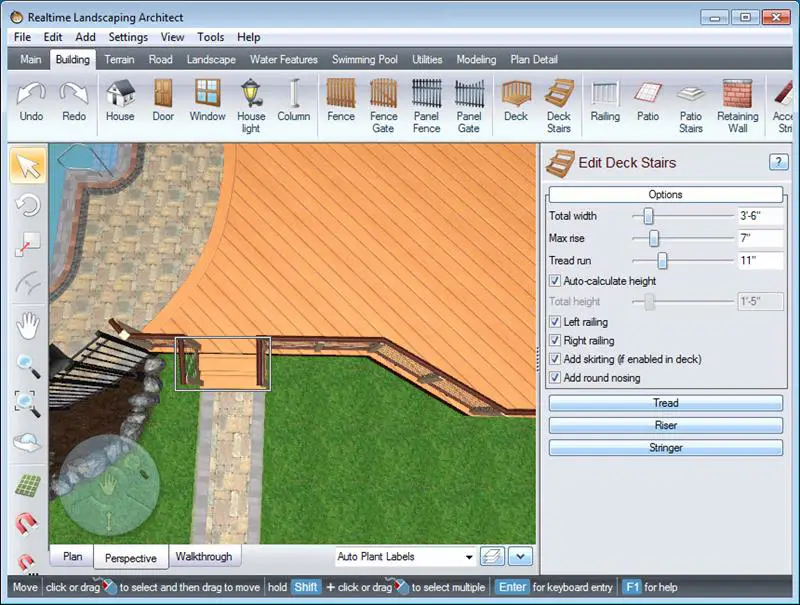Click the layers icon beside plant labels
This screenshot has height=605, width=800.
[492, 556]
